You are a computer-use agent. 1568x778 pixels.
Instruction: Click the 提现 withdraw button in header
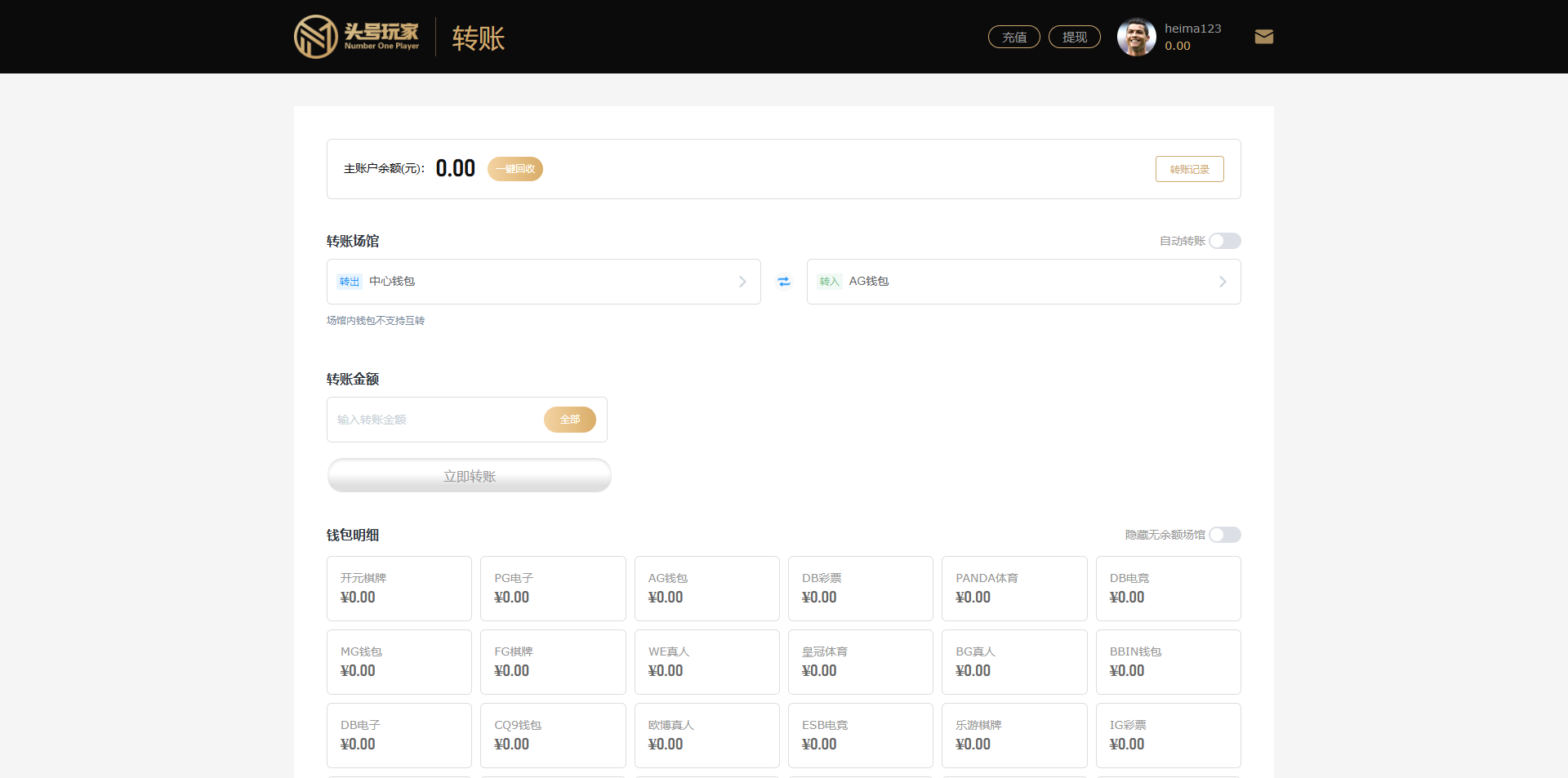[x=1074, y=37]
